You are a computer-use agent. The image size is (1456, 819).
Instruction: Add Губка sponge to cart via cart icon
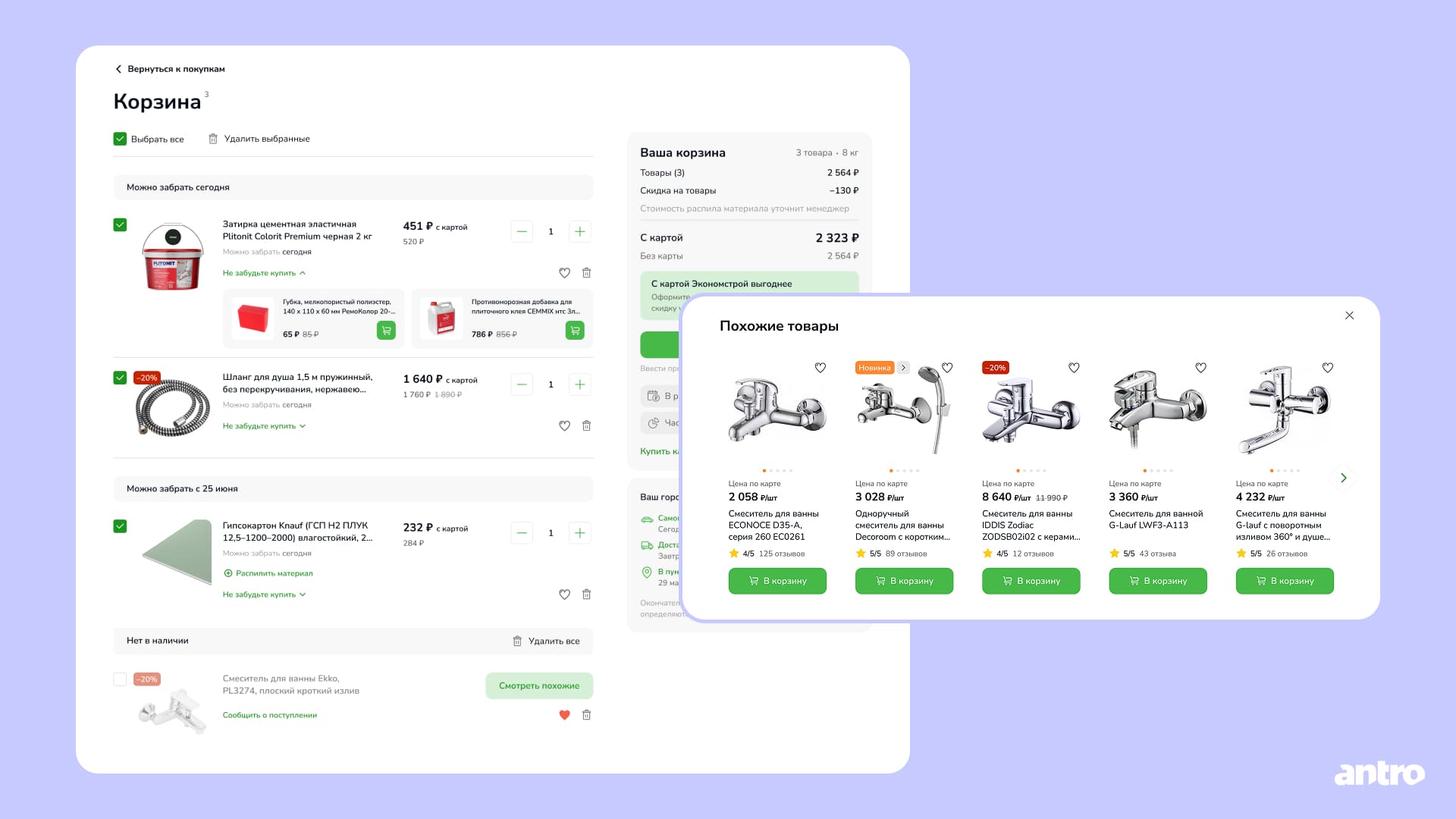(386, 331)
